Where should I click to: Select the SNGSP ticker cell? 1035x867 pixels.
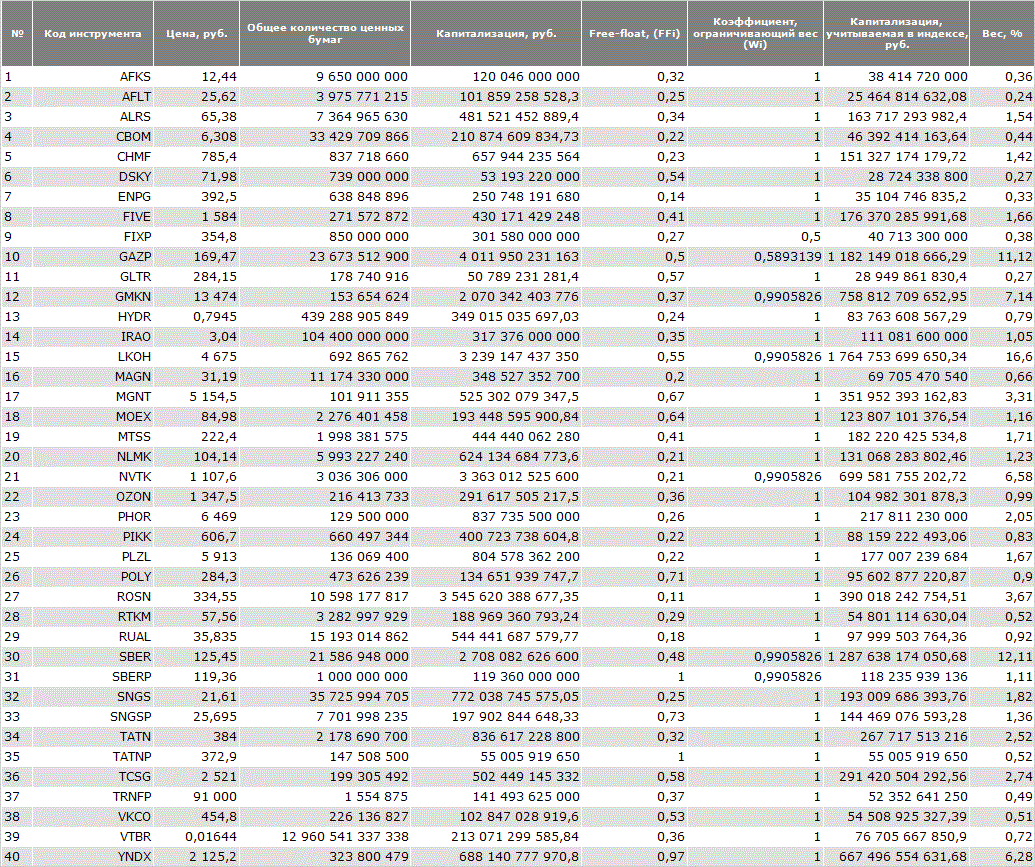click(93, 716)
